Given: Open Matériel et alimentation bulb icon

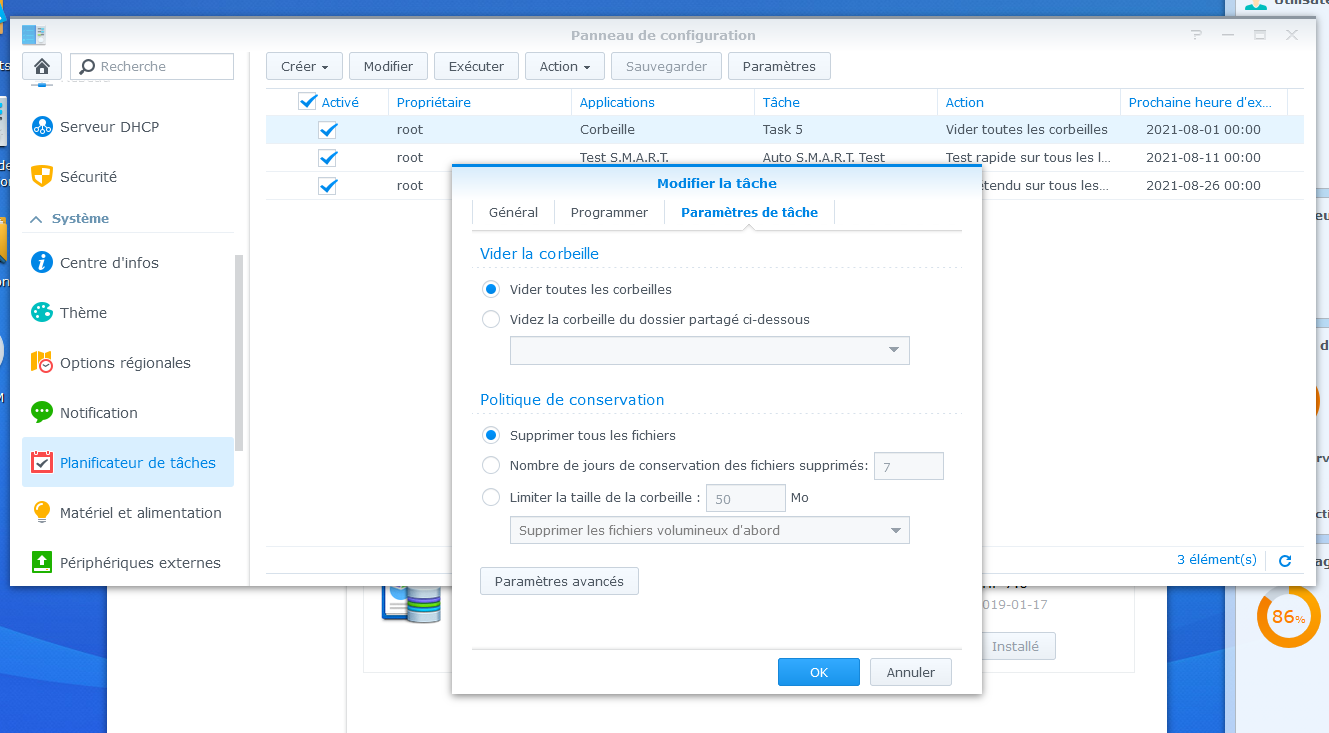Looking at the screenshot, I should pos(42,513).
